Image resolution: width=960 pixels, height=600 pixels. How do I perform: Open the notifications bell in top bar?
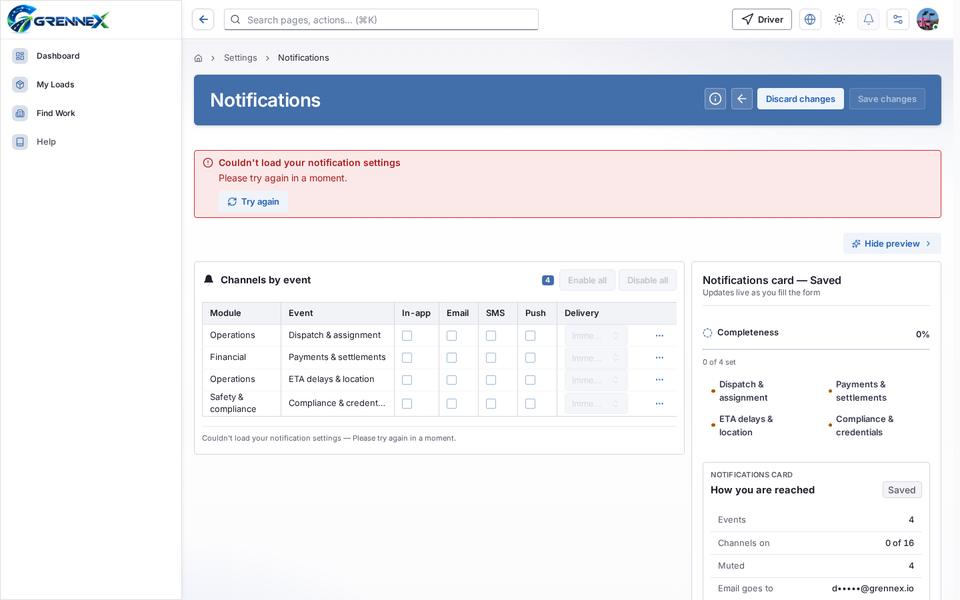point(869,20)
